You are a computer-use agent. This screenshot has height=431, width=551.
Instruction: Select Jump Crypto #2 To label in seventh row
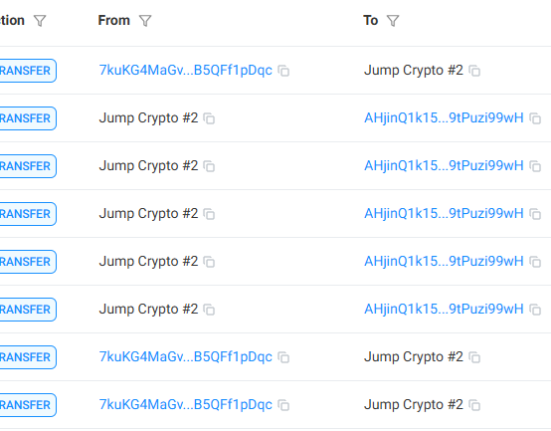414,357
